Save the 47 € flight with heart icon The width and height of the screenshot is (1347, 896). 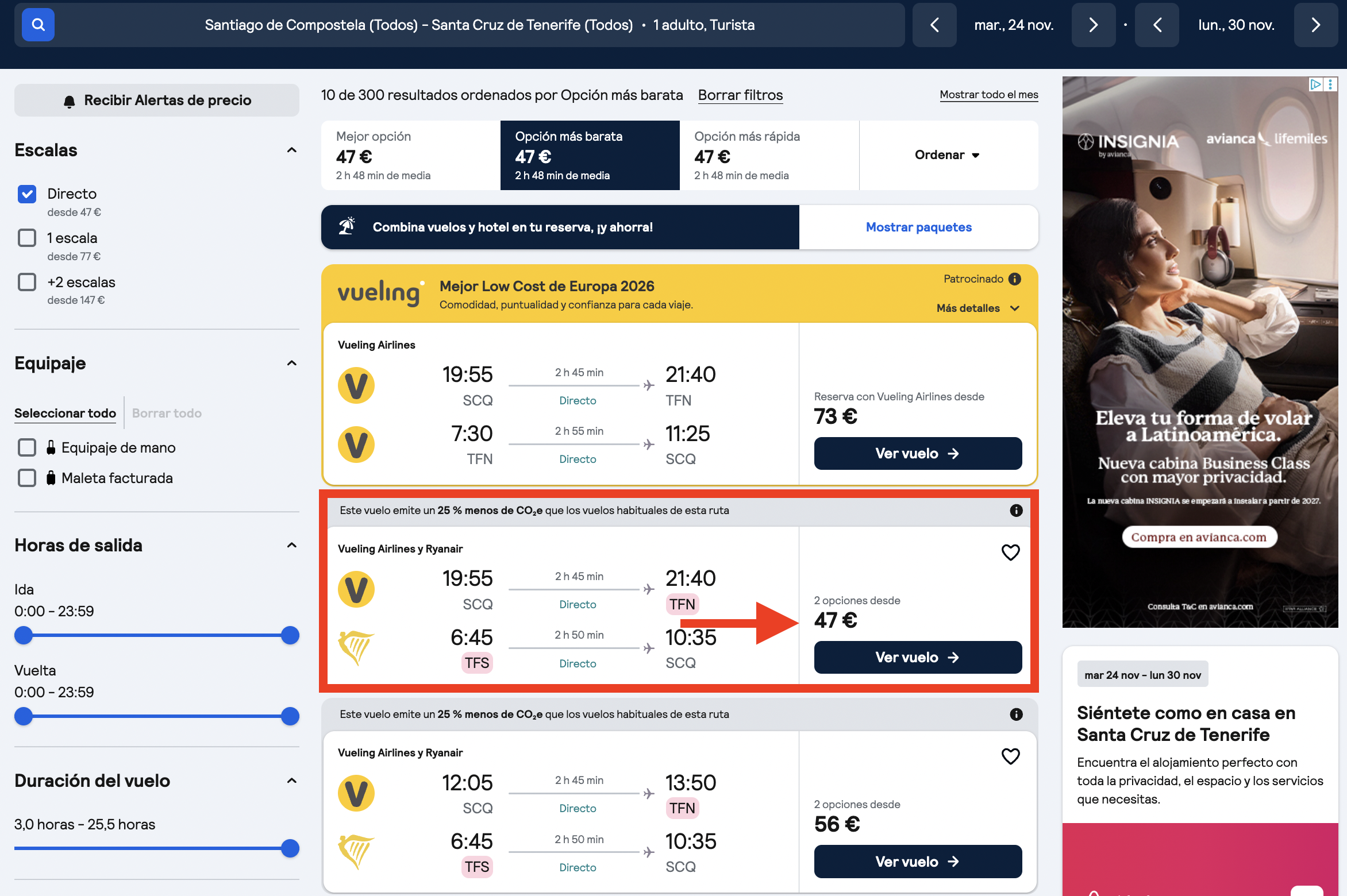point(1010,553)
